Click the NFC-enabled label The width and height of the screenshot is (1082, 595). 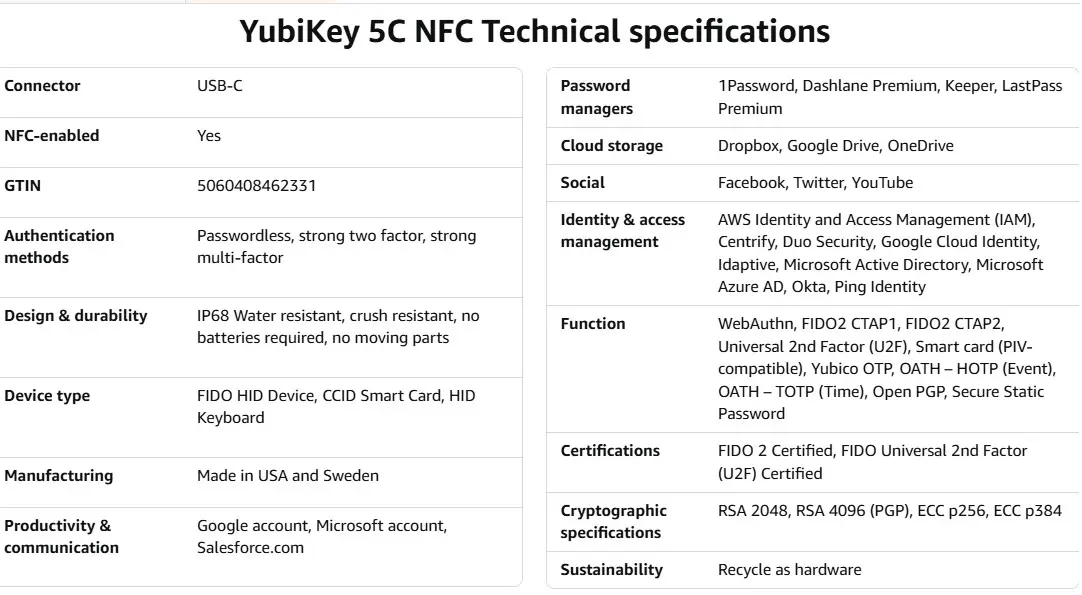[52, 136]
